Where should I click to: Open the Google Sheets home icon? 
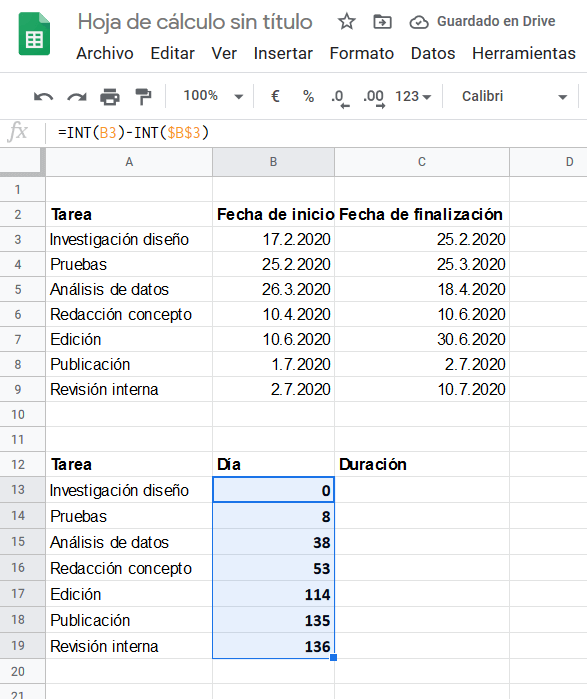(34, 34)
